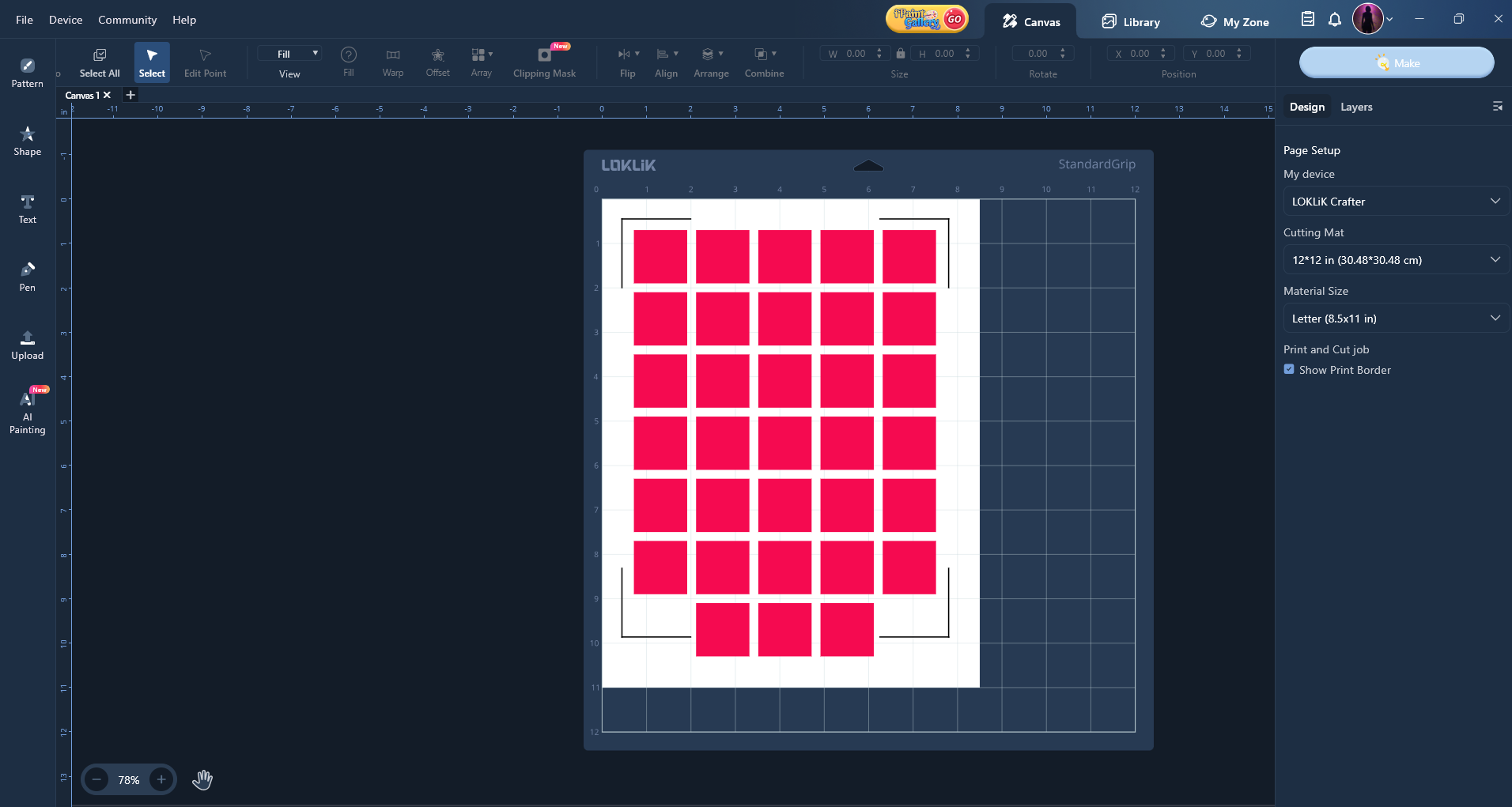Activate the Pen drawing tool

click(x=27, y=277)
